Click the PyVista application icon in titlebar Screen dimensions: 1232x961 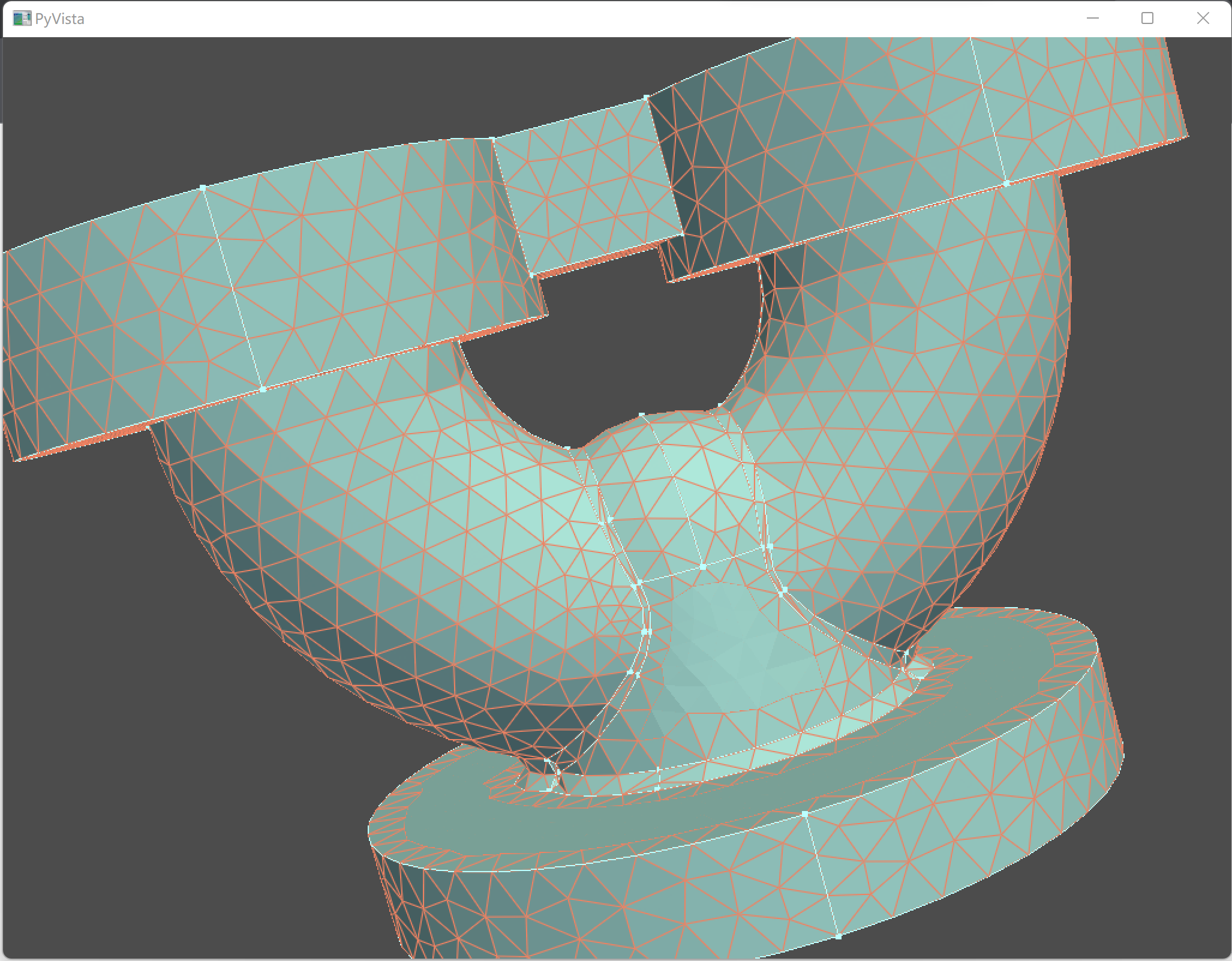23,18
